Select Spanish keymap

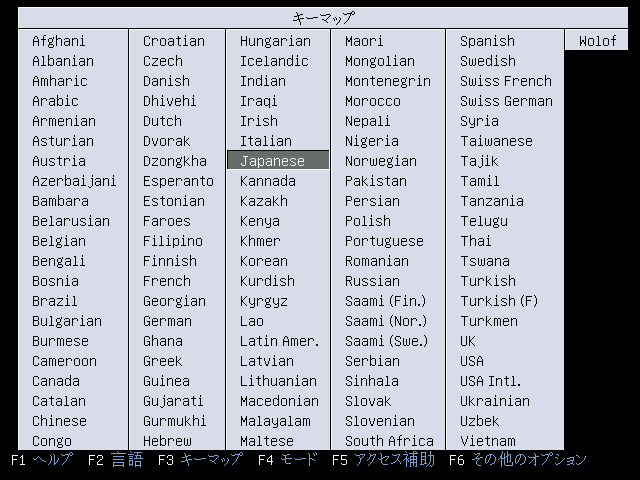click(x=488, y=41)
